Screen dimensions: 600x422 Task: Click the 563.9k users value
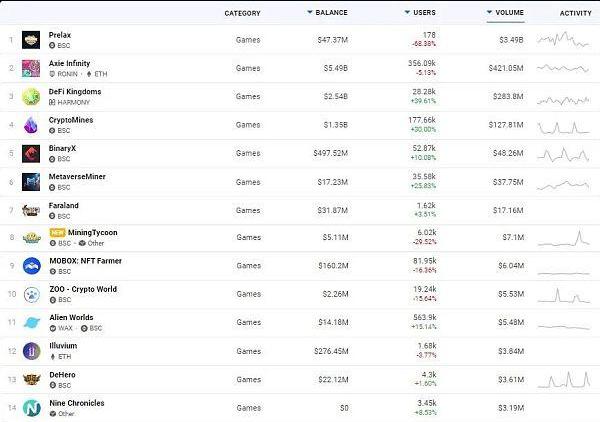click(x=425, y=317)
